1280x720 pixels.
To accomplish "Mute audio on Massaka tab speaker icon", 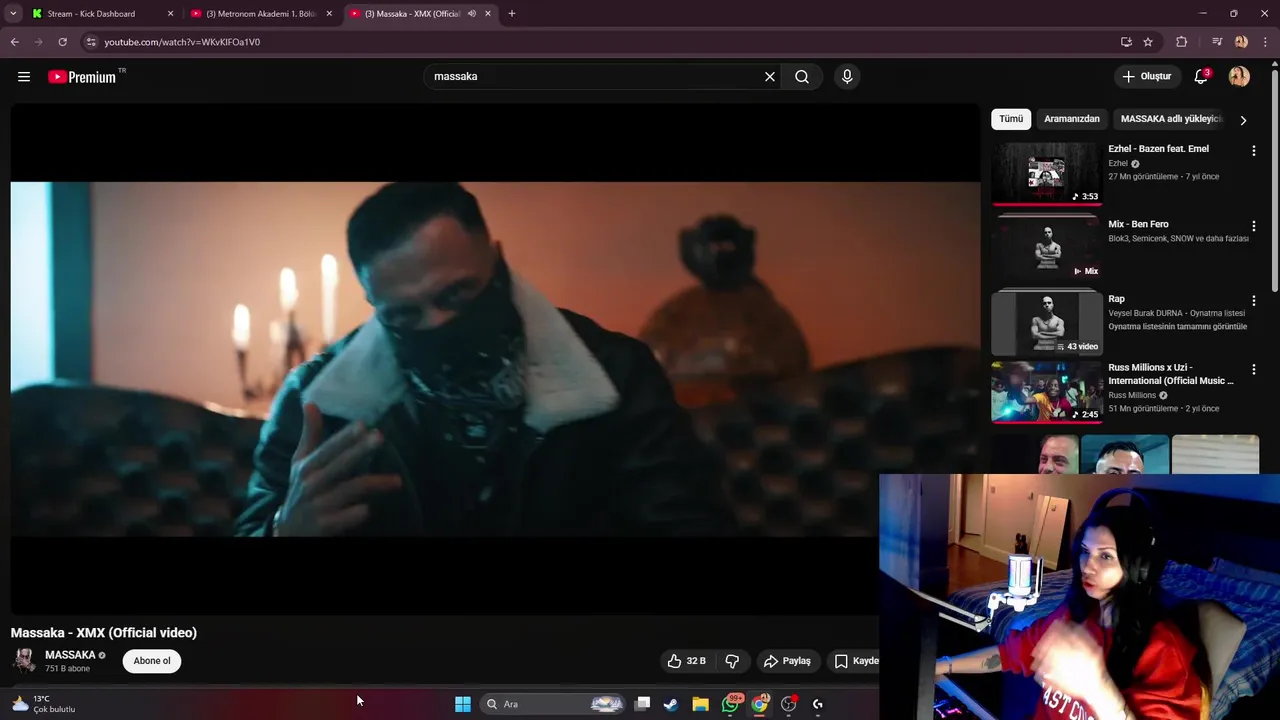I will (x=472, y=14).
